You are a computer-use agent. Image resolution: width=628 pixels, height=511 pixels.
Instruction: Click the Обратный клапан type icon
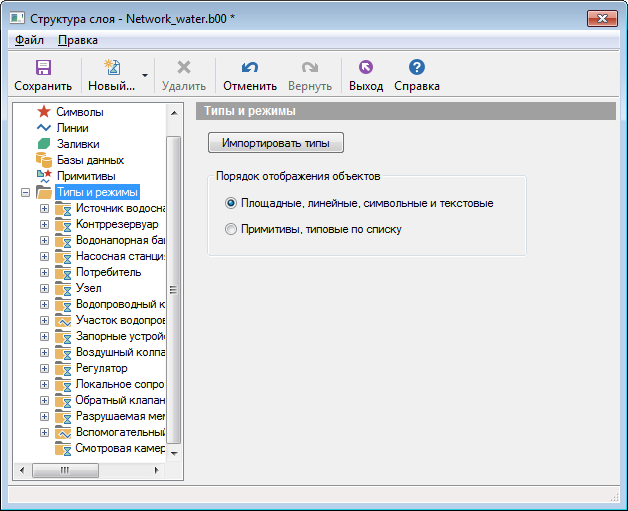click(x=63, y=401)
